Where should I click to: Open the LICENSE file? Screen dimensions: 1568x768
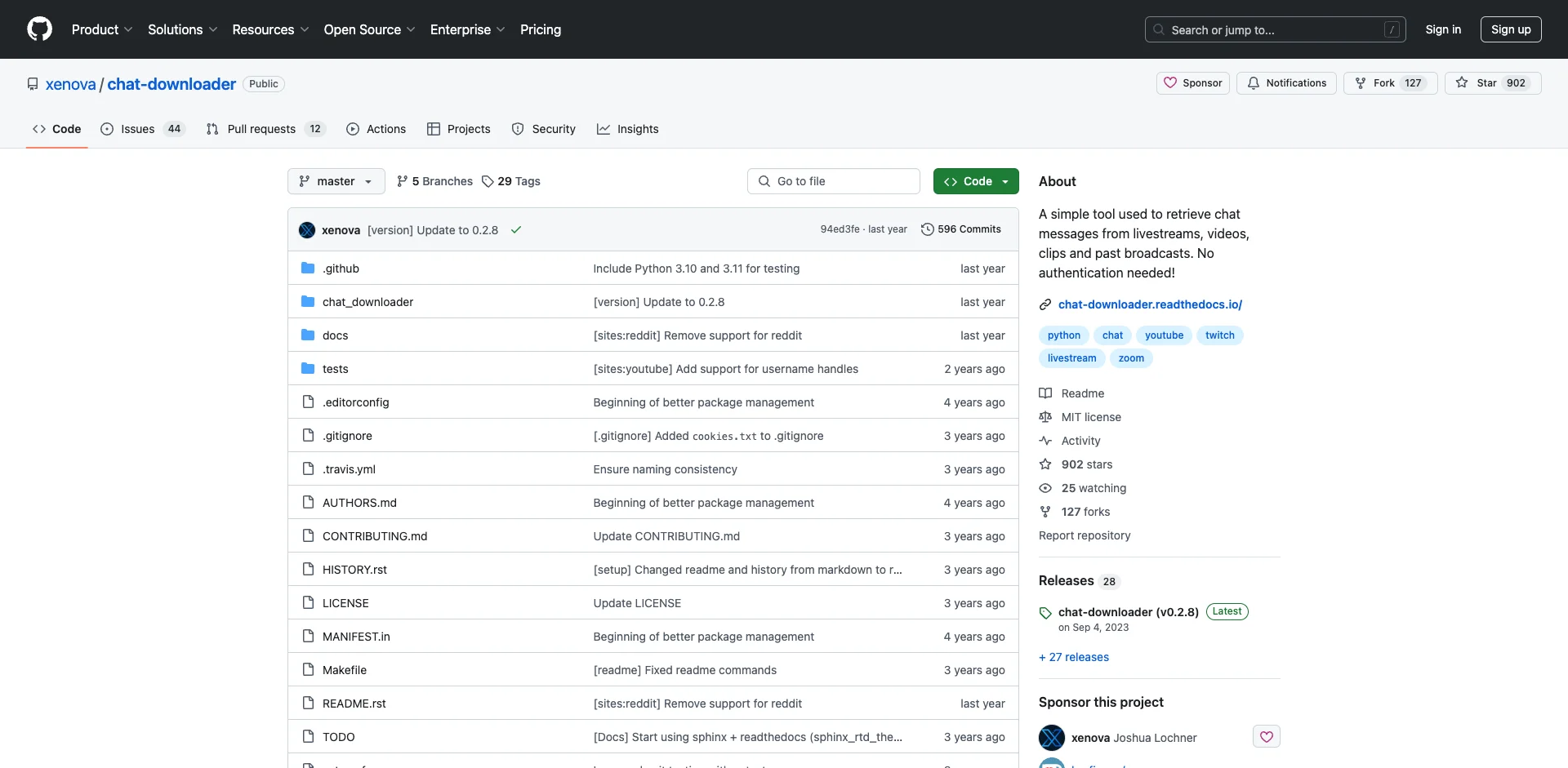345,603
